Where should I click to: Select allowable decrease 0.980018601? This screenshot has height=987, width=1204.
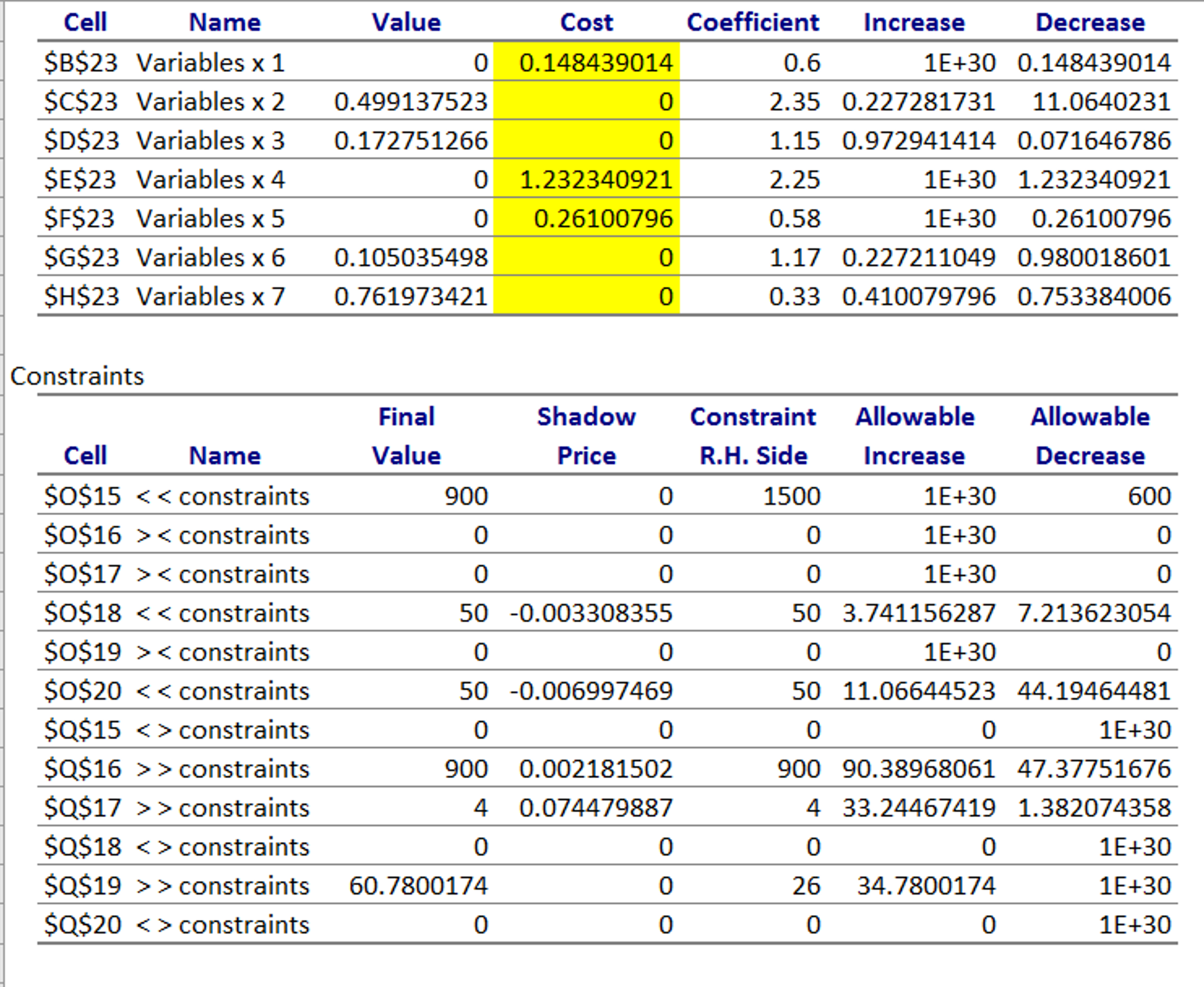(1094, 258)
